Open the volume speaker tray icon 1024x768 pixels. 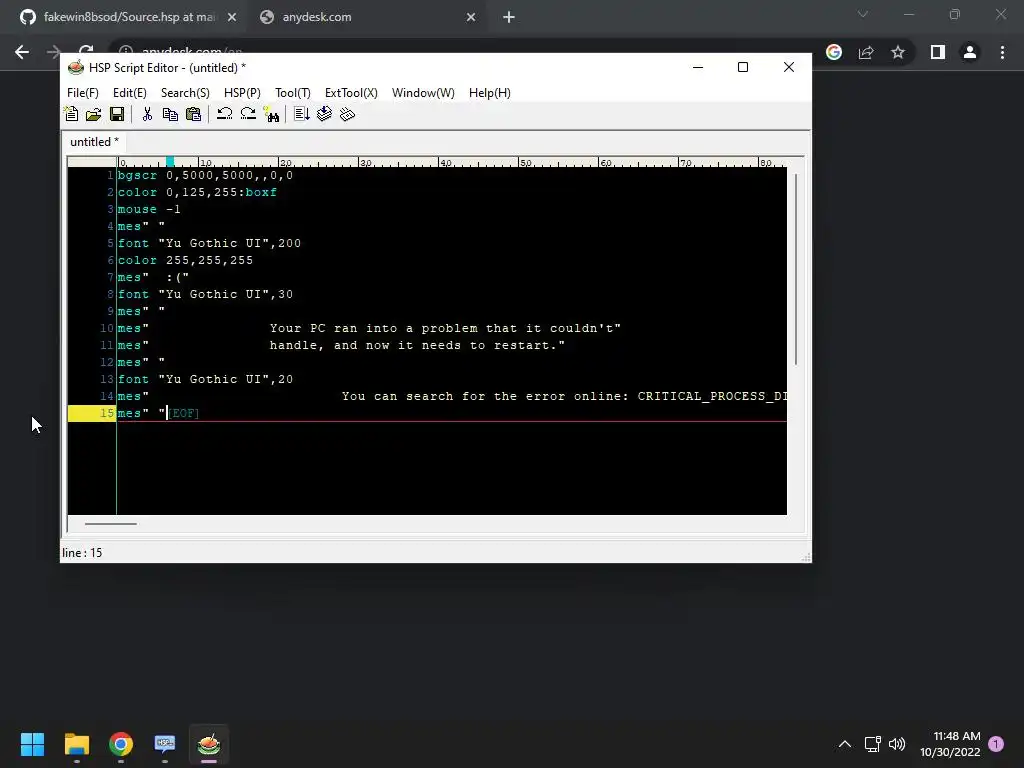pyautogui.click(x=897, y=744)
